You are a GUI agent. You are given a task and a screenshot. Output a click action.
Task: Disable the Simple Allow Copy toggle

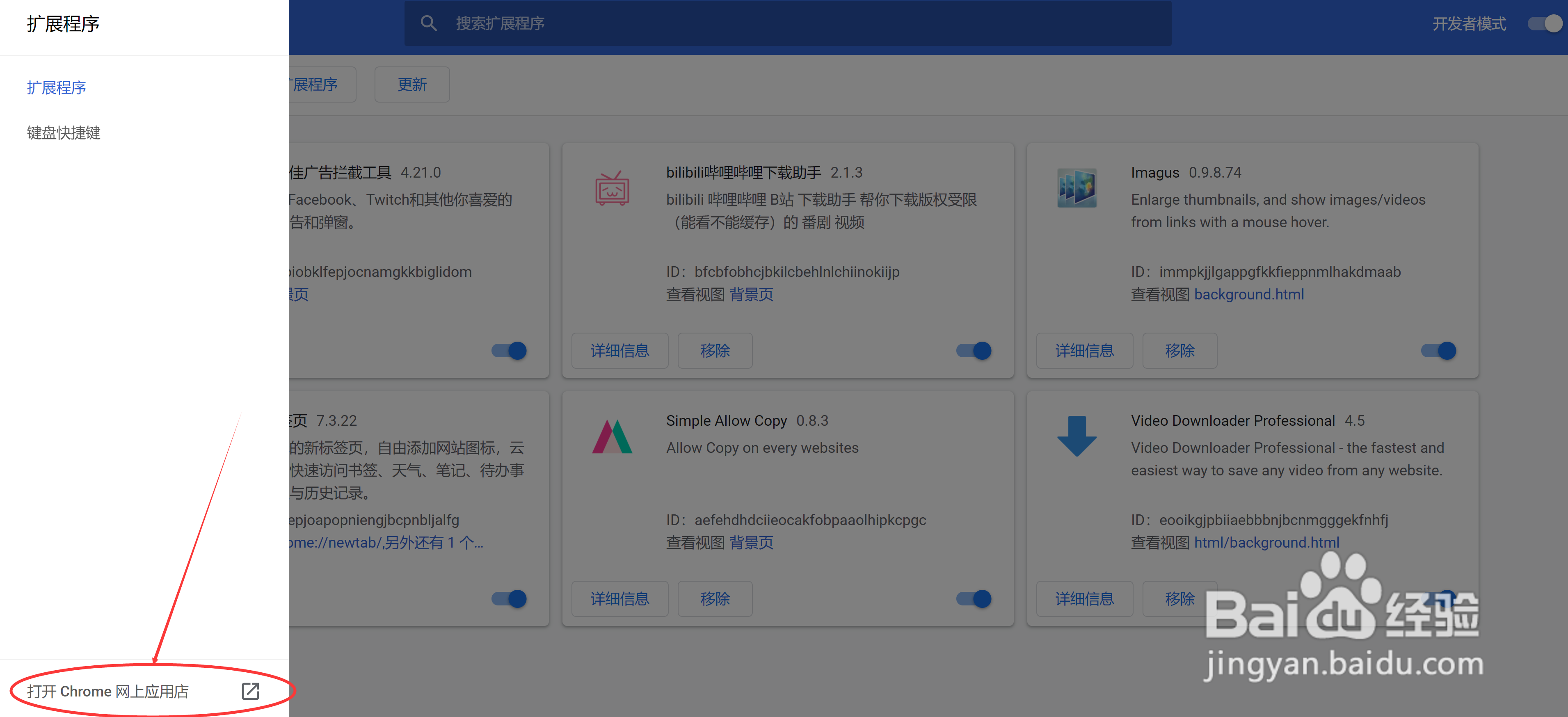pyautogui.click(x=973, y=598)
